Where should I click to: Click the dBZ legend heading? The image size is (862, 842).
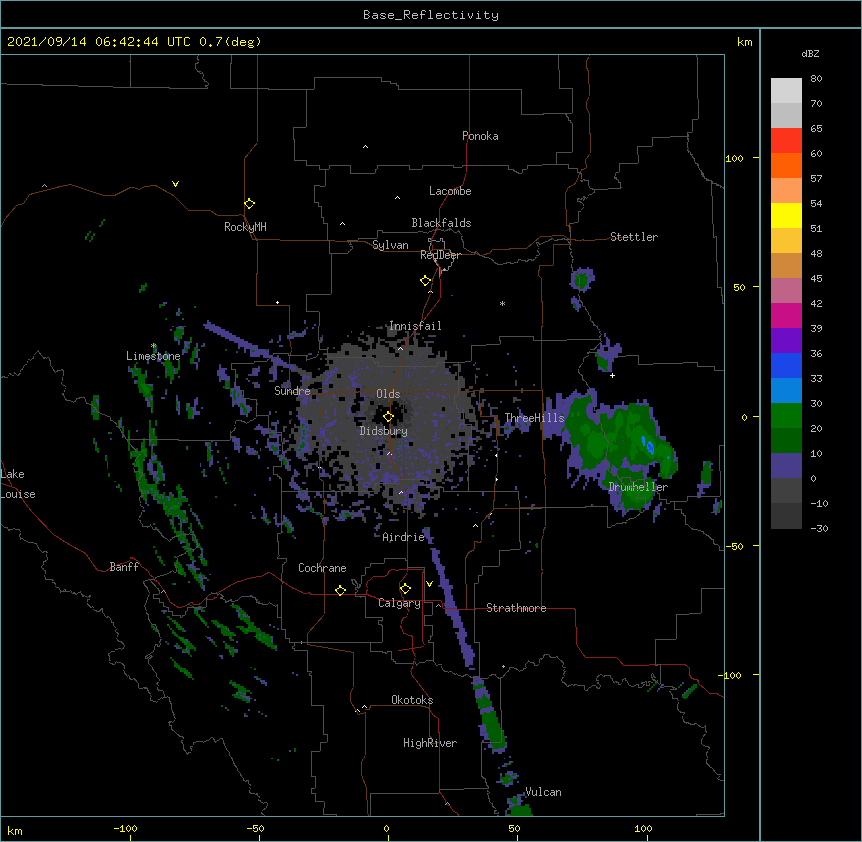click(x=810, y=53)
